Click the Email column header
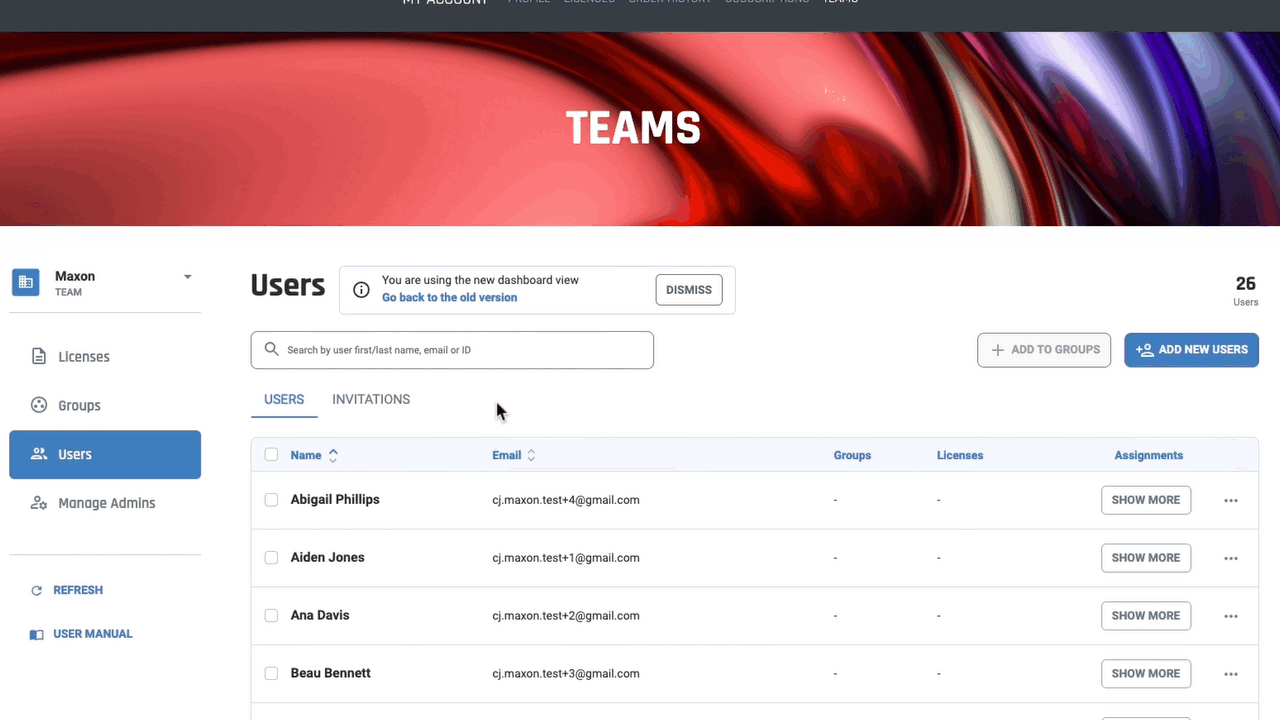This screenshot has width=1280, height=720. (507, 455)
